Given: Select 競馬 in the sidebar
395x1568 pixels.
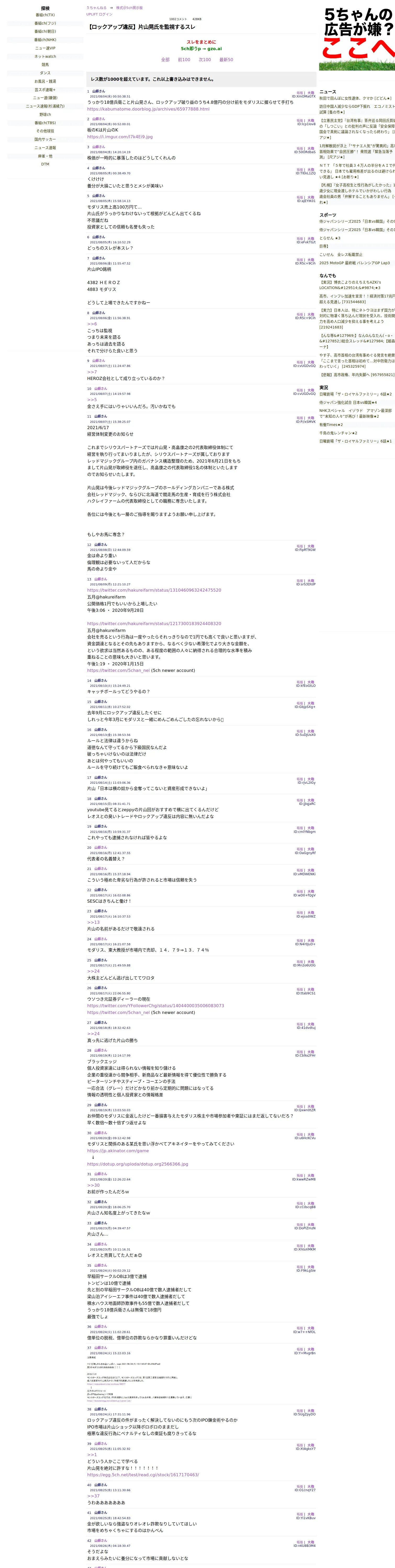Looking at the screenshot, I should coord(45,65).
